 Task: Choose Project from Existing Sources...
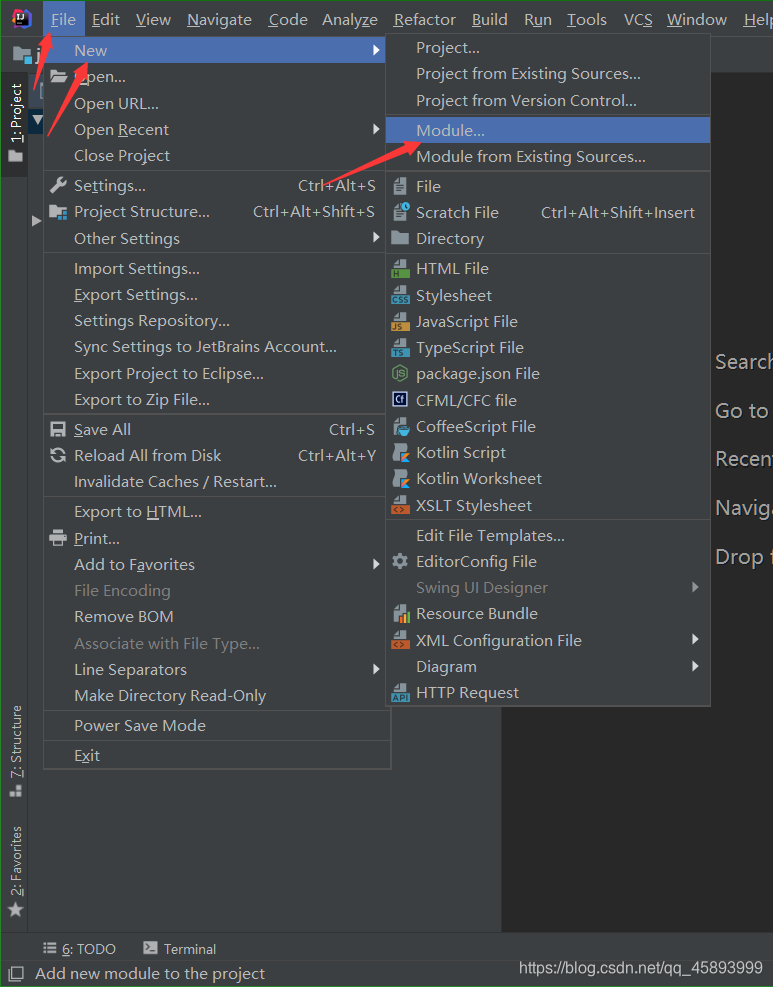548,74
